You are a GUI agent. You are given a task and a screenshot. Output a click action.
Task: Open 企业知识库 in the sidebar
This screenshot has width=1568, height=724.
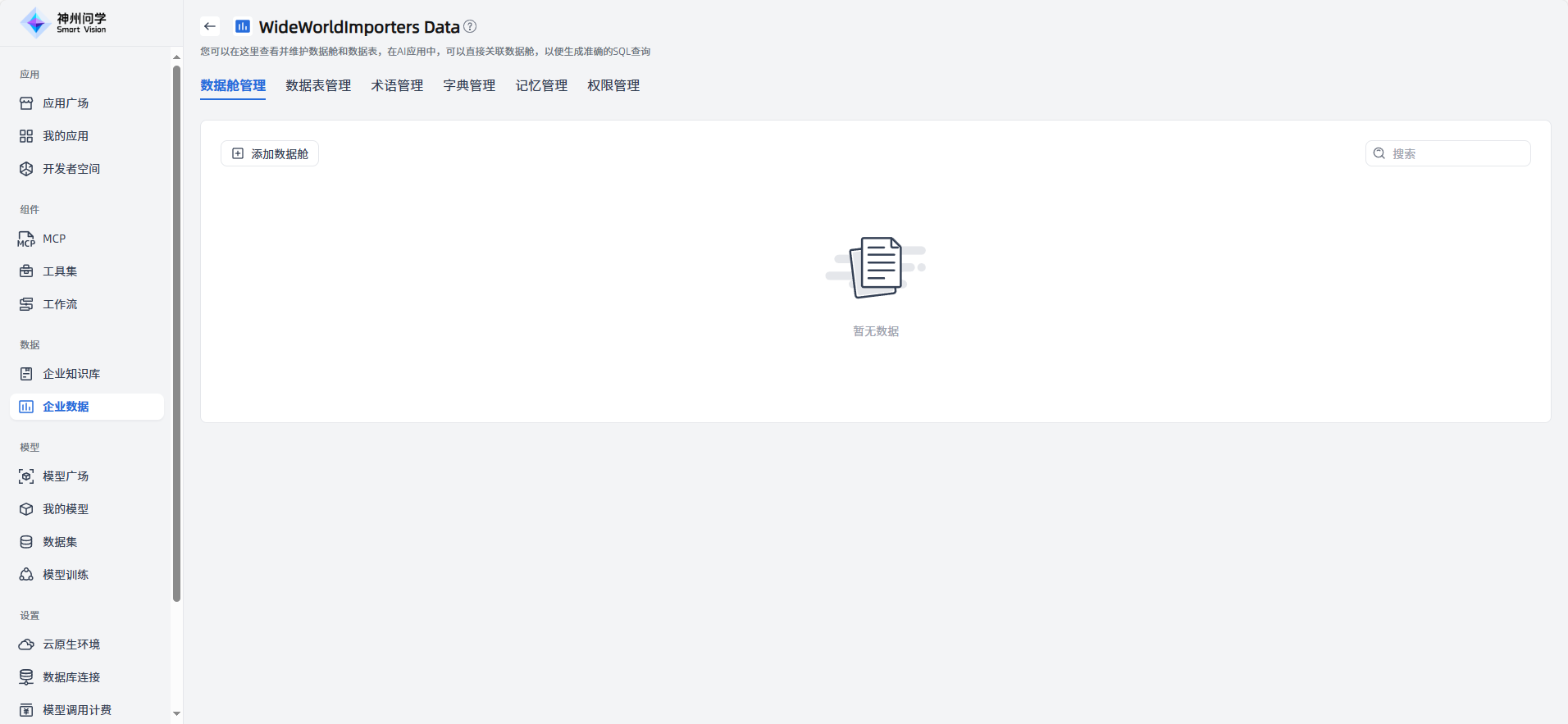coord(71,374)
